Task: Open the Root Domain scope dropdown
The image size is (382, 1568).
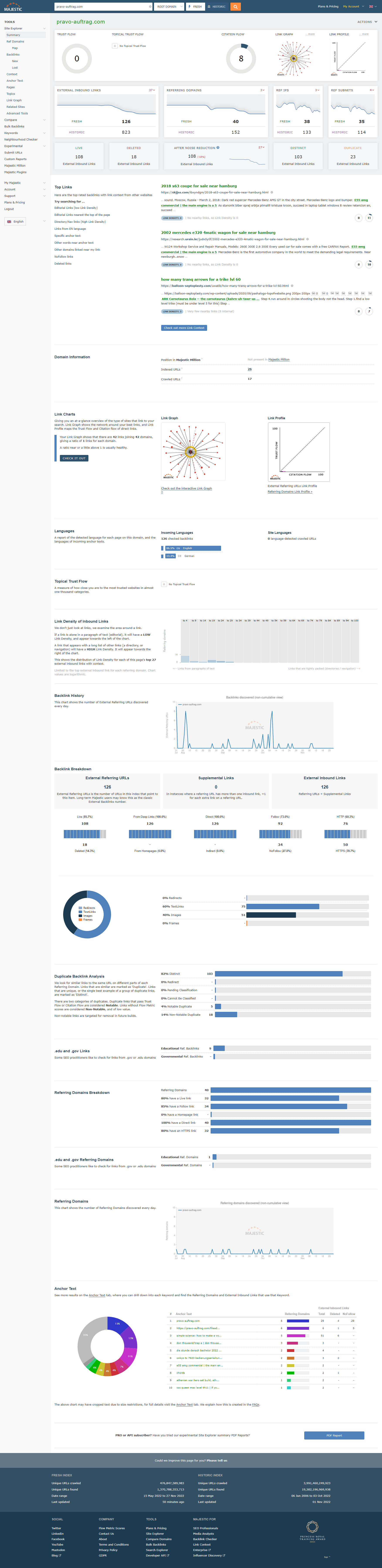Action: pos(169,7)
